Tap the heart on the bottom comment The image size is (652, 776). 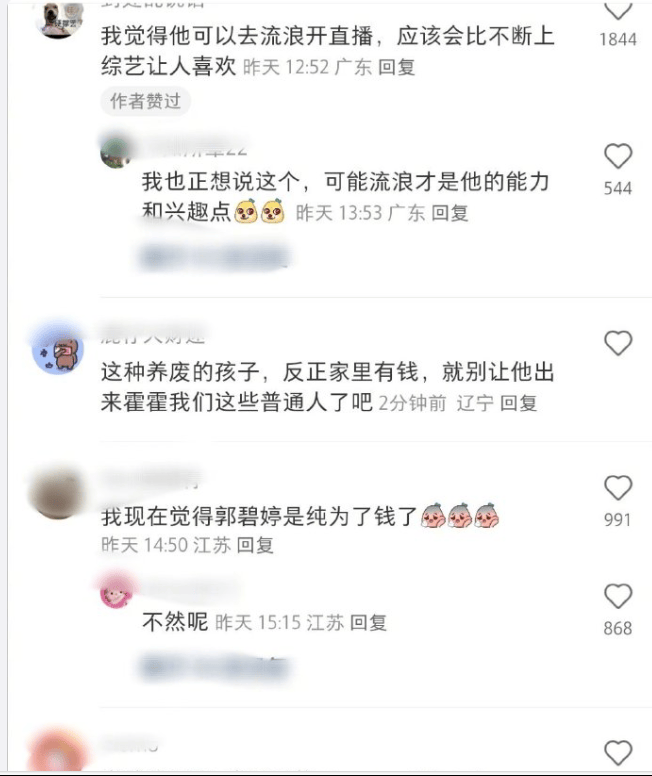point(618,753)
